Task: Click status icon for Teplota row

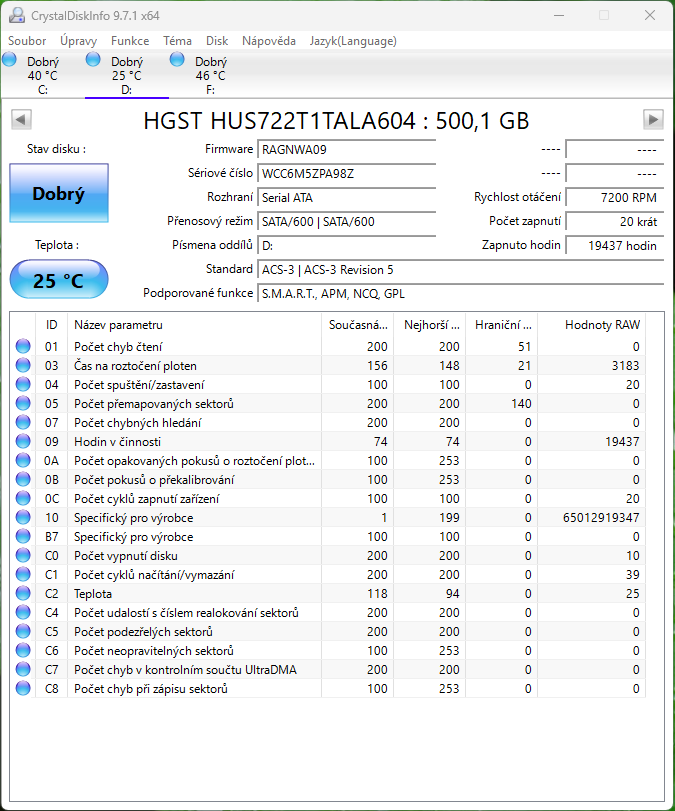Action: point(23,593)
